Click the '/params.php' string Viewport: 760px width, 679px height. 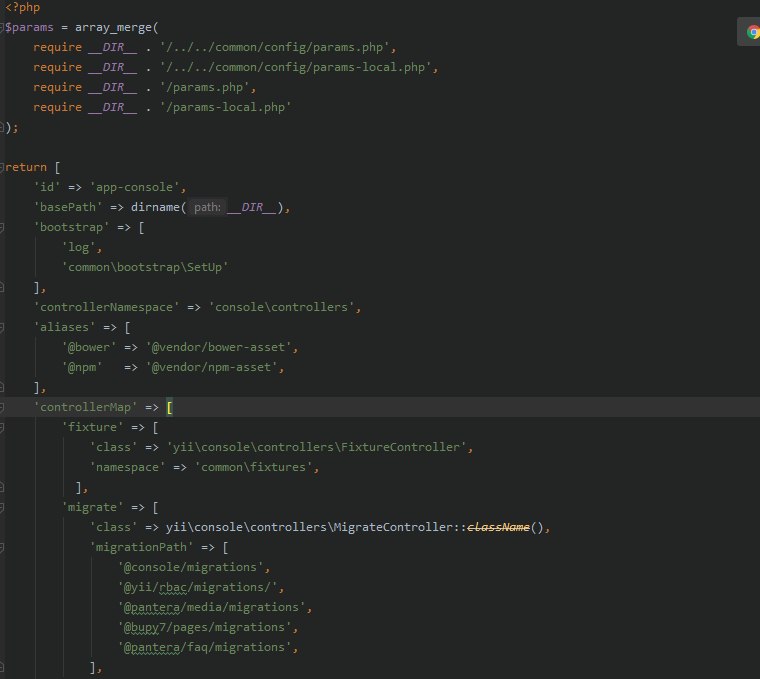[x=205, y=87]
